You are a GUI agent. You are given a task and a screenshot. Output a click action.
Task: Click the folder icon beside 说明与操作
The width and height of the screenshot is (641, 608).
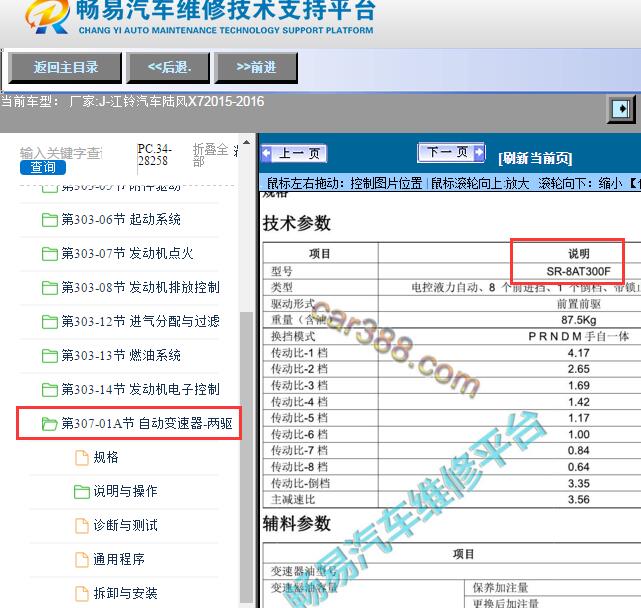(x=82, y=491)
